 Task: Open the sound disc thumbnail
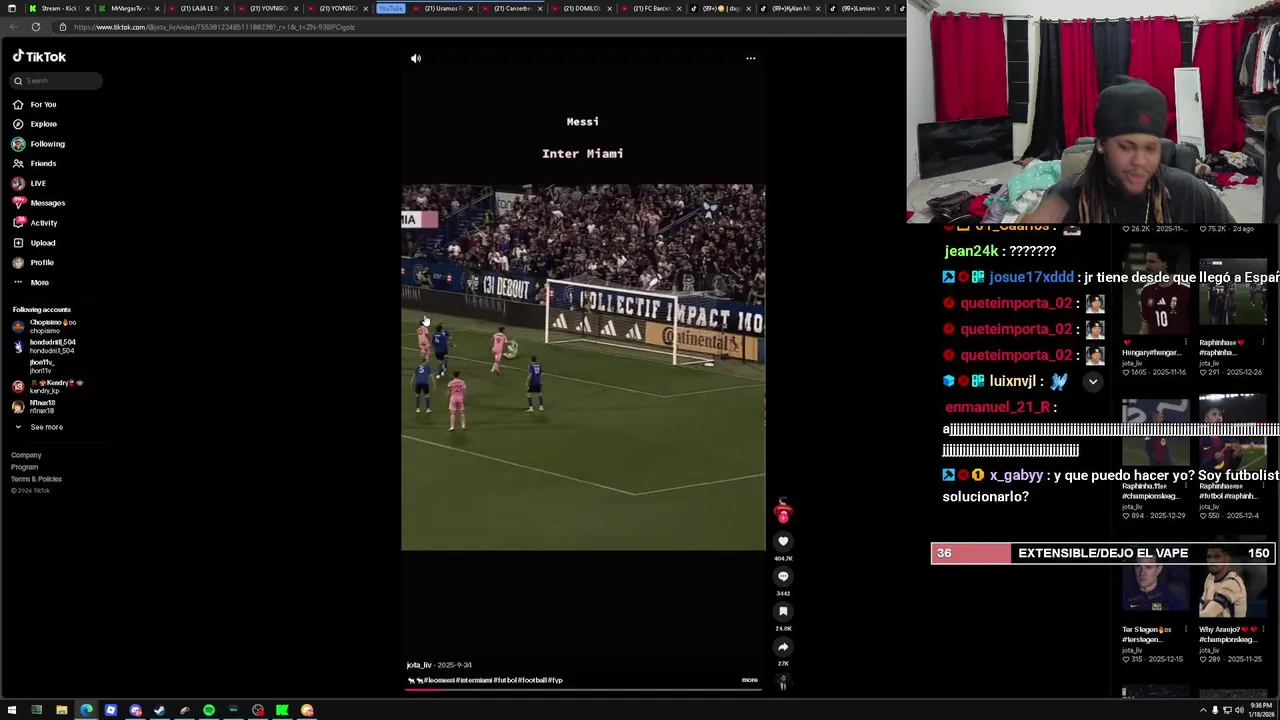point(783,683)
